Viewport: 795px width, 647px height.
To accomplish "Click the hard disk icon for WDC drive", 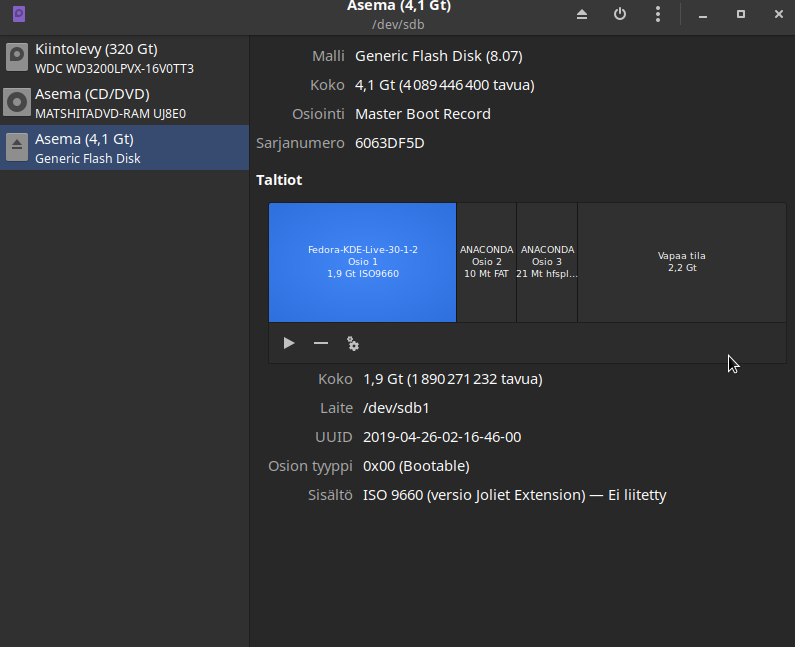I will (17, 58).
